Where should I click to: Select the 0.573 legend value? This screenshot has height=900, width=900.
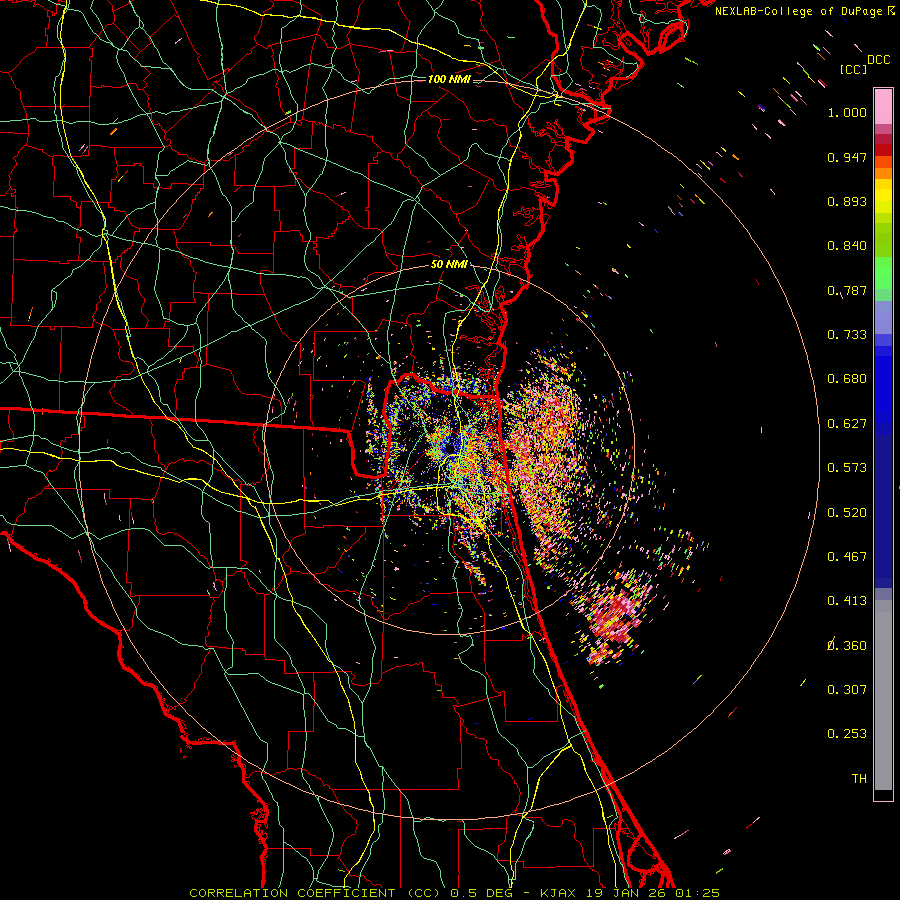pos(847,468)
